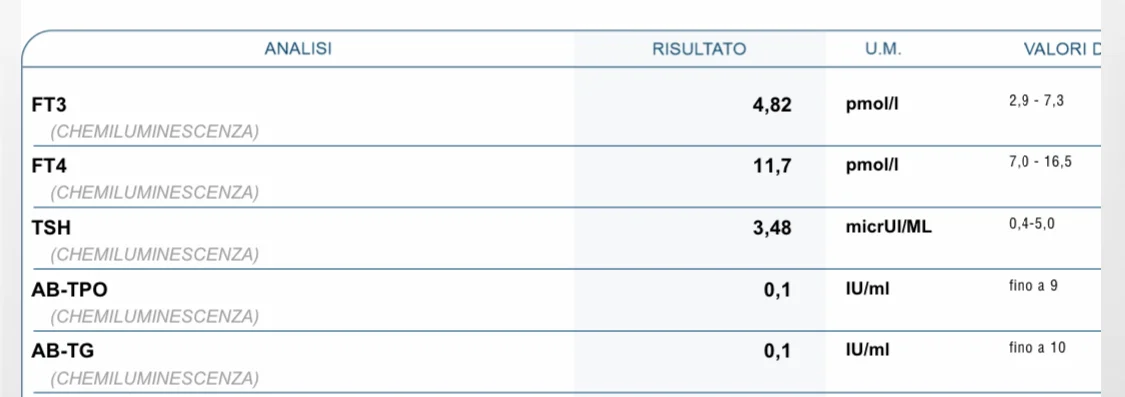Click the TSH reference range 0,4-5,0

point(1032,224)
